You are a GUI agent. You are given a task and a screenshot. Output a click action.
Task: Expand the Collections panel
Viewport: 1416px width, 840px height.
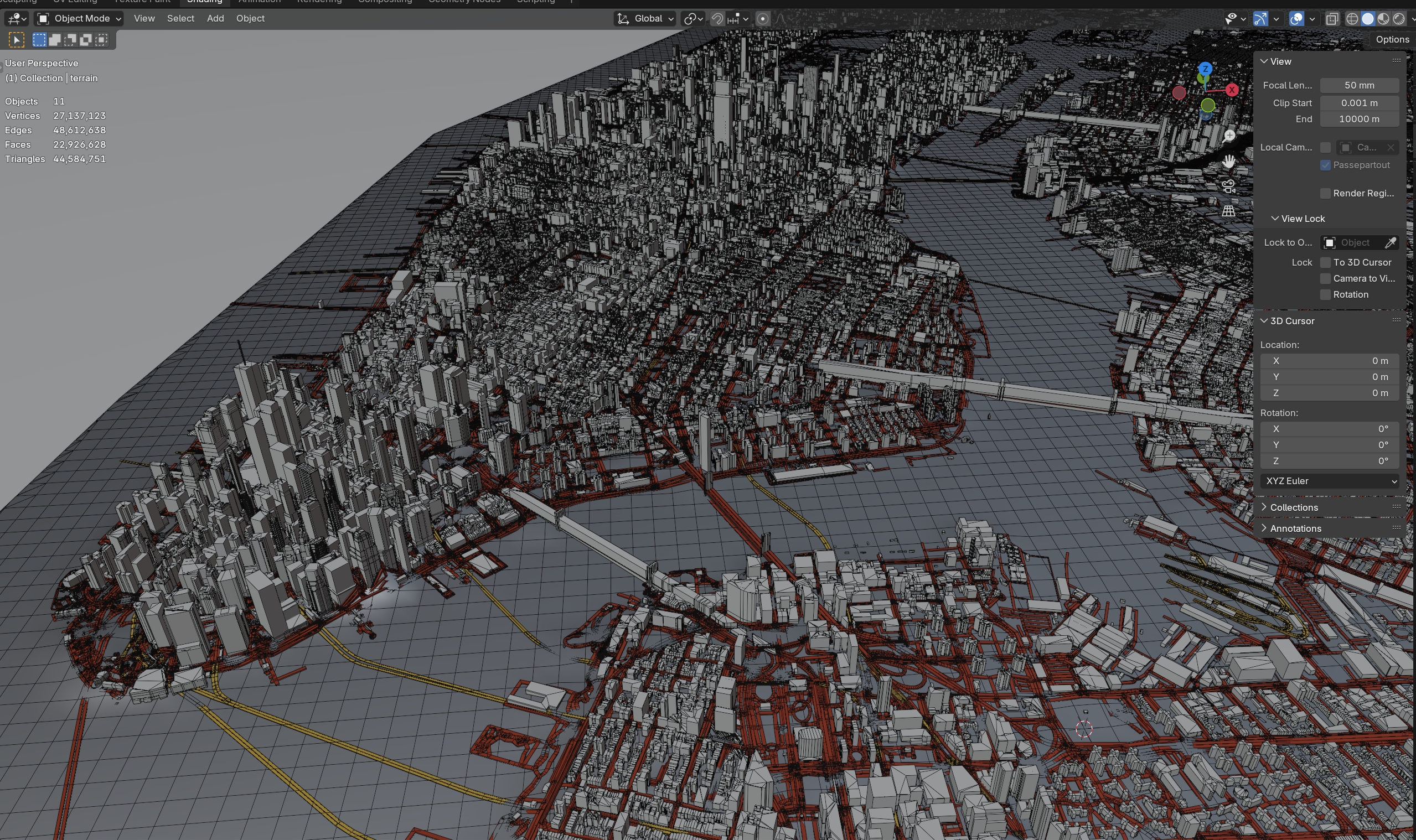[x=1293, y=507]
